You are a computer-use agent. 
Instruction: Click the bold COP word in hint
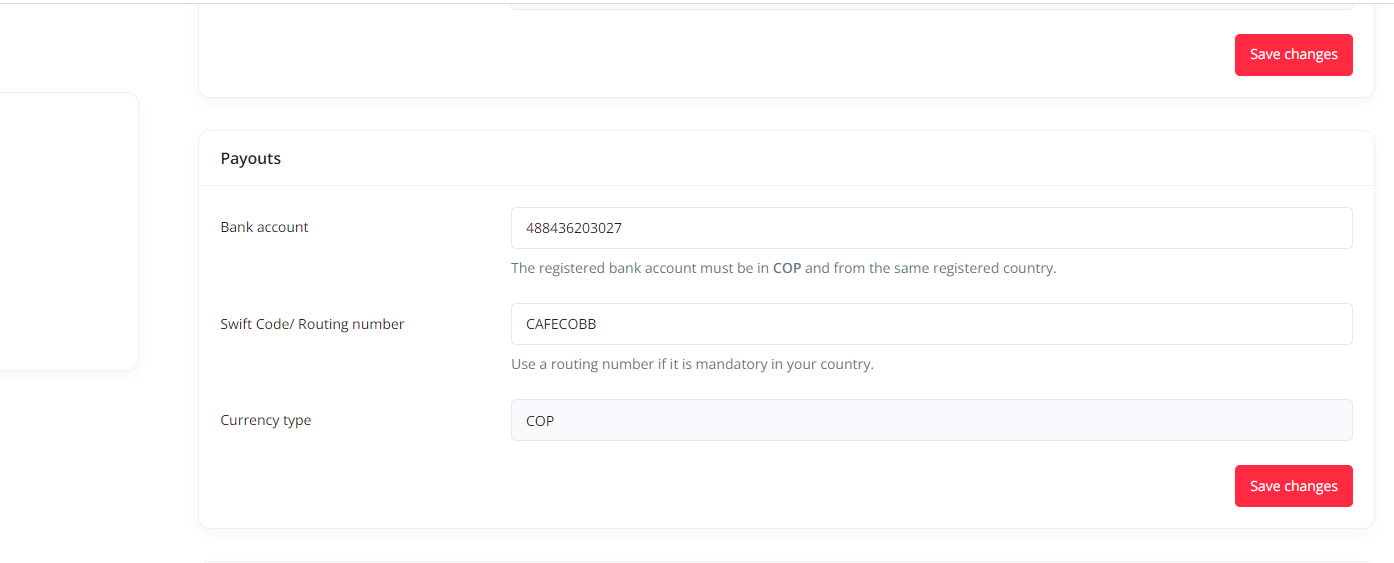787,268
